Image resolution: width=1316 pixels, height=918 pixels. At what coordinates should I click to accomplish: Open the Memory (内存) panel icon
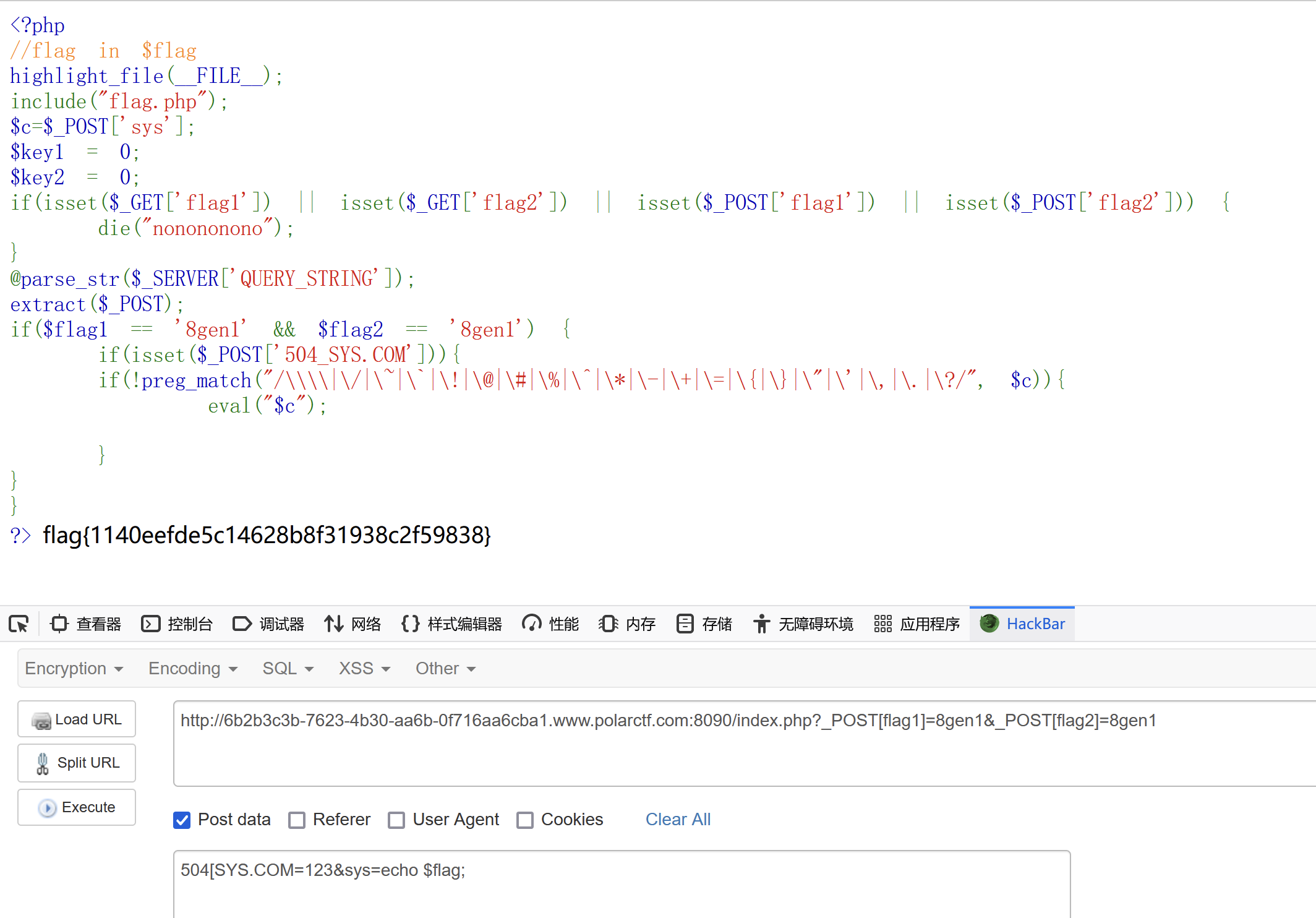click(x=608, y=624)
